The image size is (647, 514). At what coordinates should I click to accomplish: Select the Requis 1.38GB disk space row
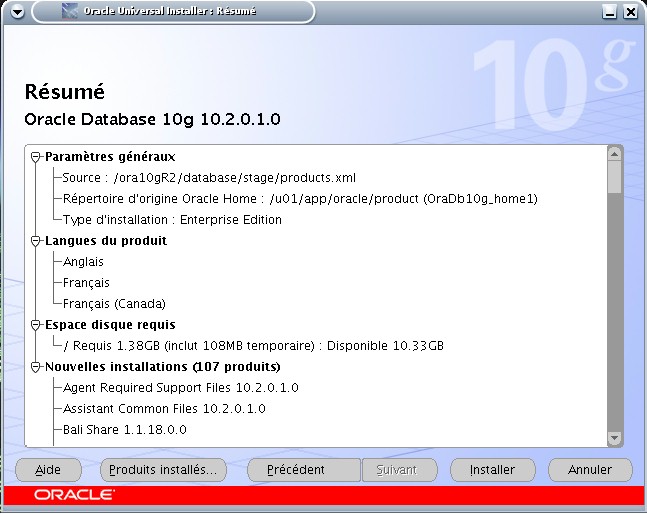(253, 346)
